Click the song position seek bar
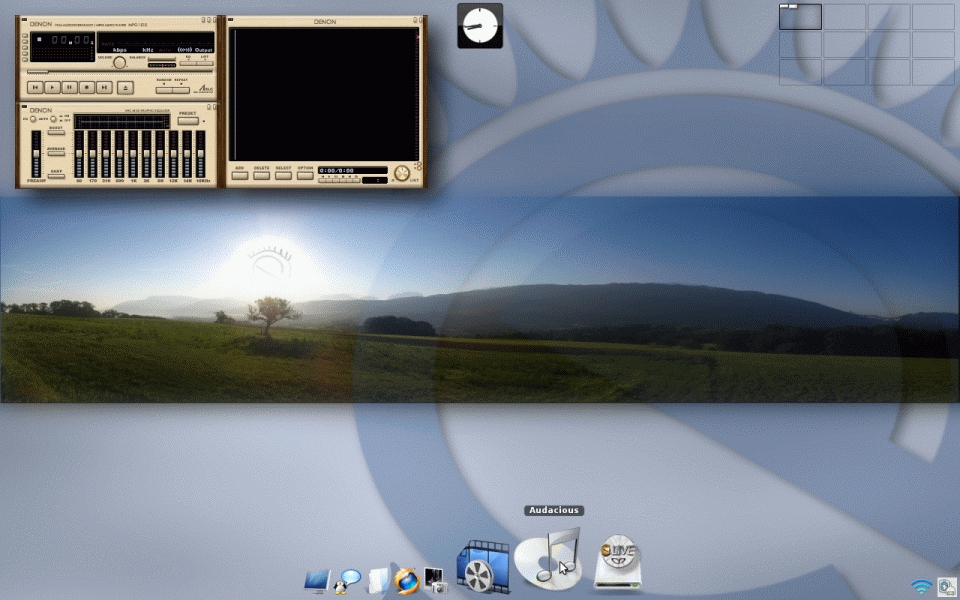This screenshot has width=960, height=600. (120, 72)
